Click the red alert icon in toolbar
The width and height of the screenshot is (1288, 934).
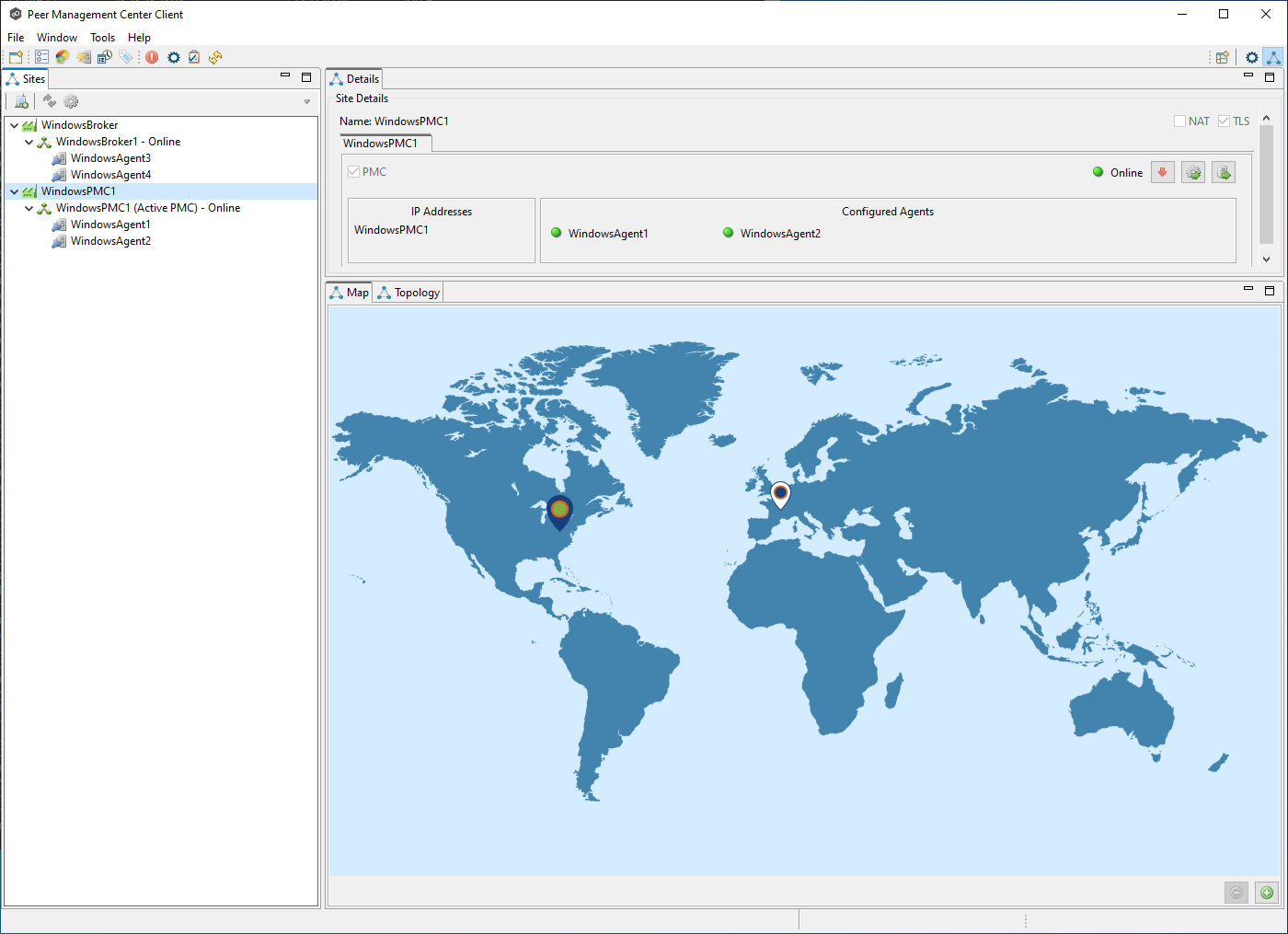pyautogui.click(x=152, y=57)
